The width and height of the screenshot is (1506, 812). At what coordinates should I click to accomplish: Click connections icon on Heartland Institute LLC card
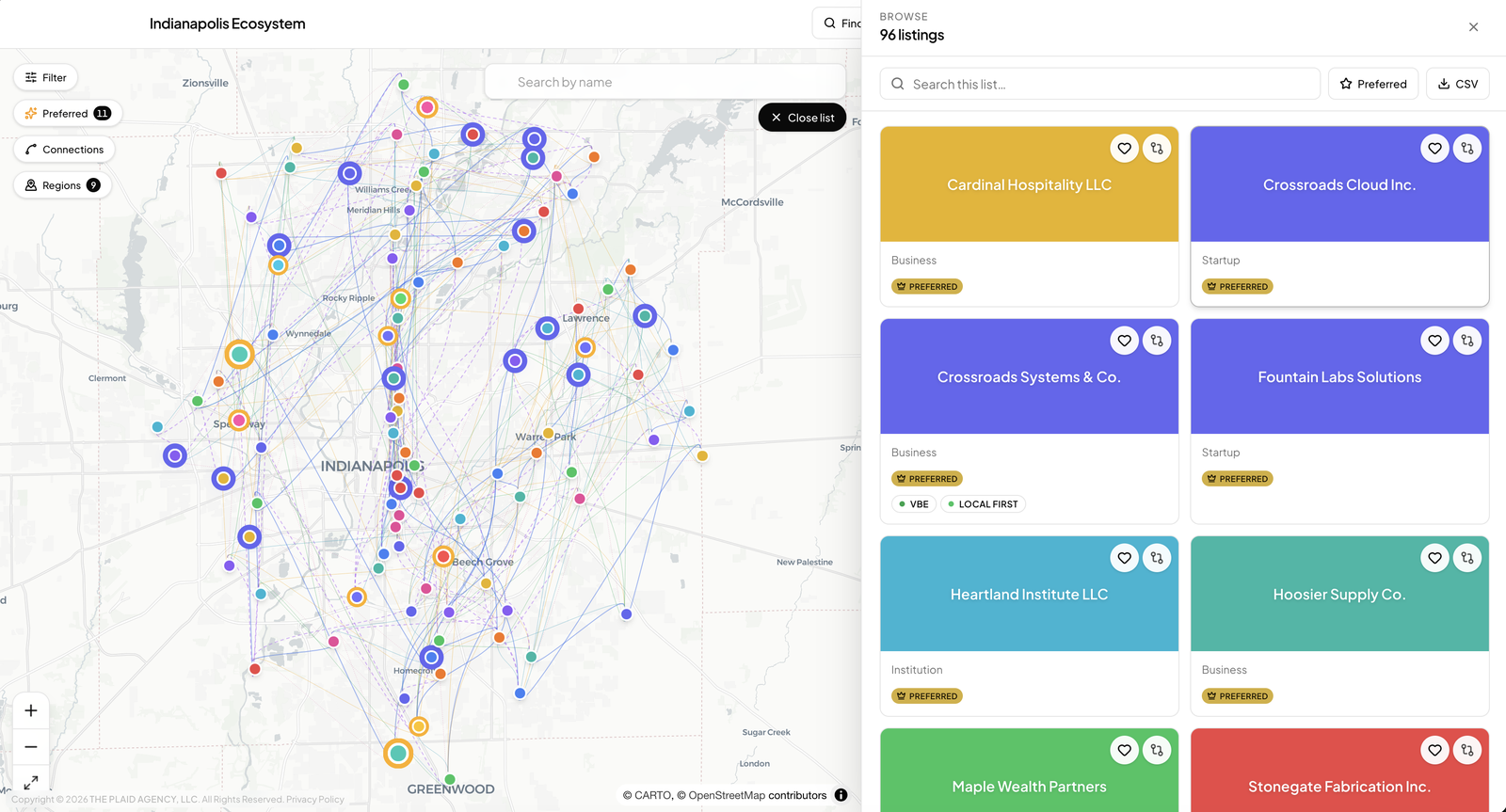1157,558
